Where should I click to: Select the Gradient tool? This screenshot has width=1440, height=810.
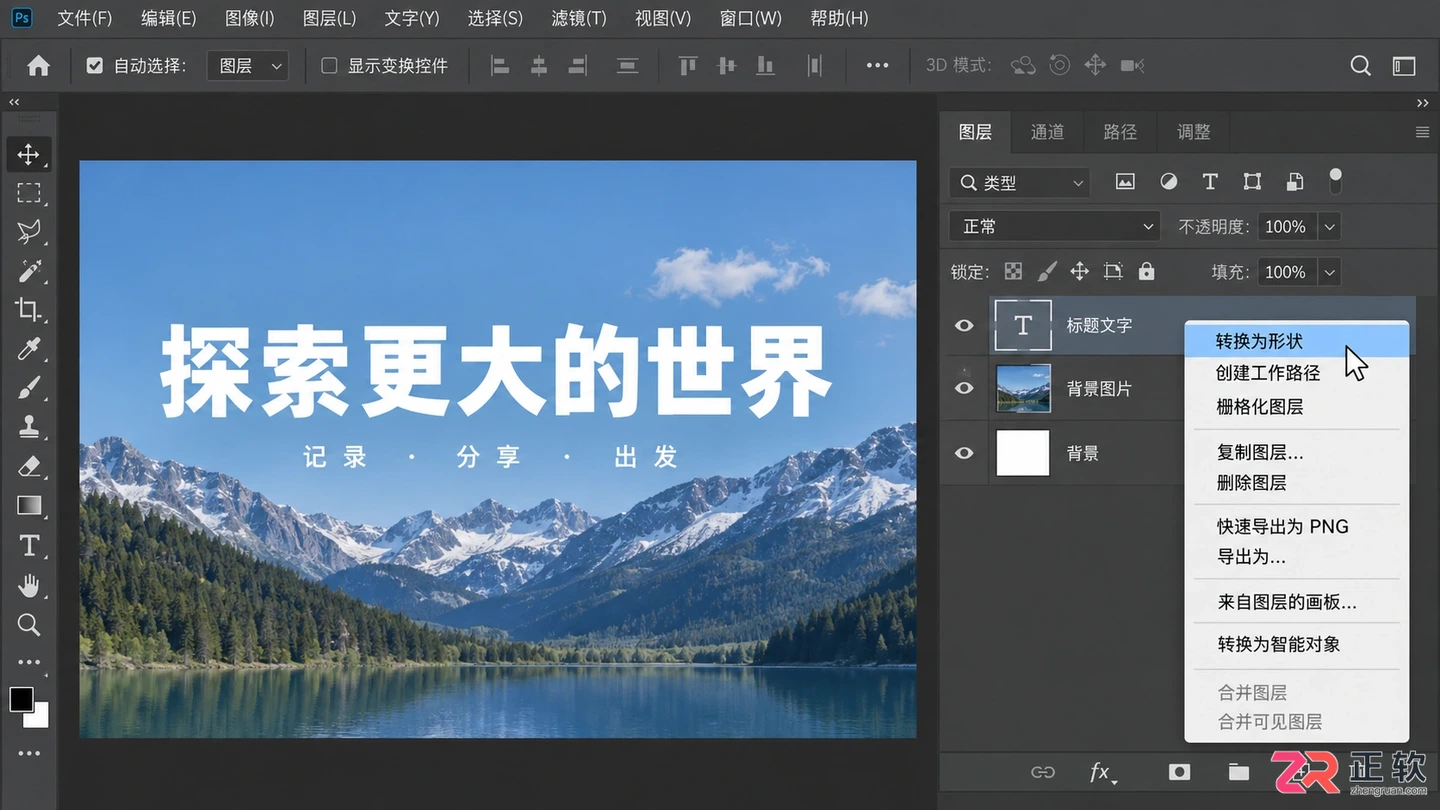click(29, 505)
